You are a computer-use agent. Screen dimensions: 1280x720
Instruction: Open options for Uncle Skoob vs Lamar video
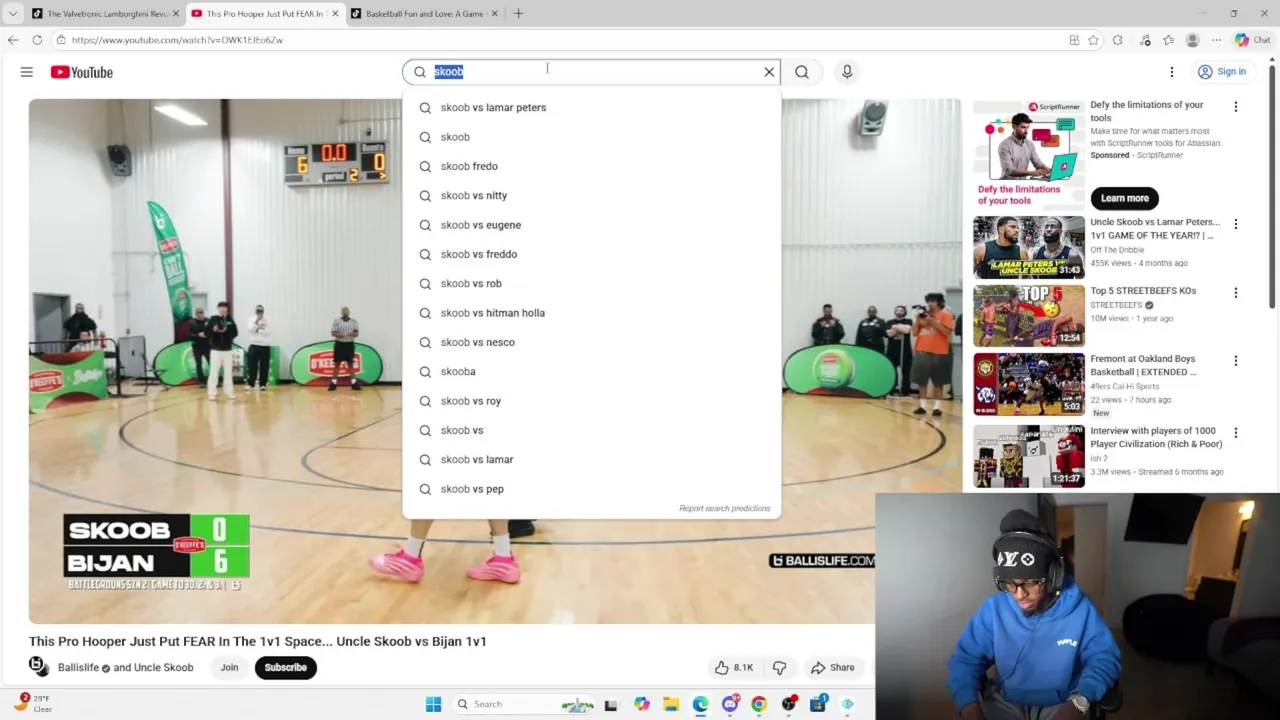1235,224
